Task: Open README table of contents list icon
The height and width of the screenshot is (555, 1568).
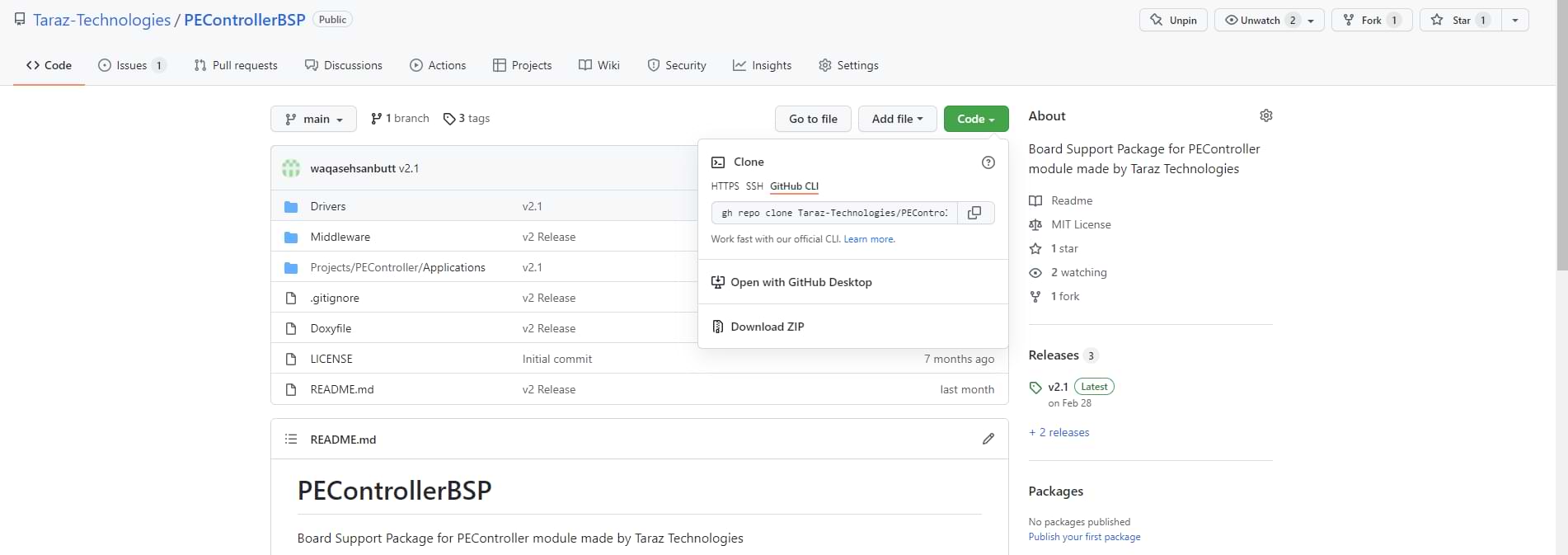Action: (x=291, y=439)
